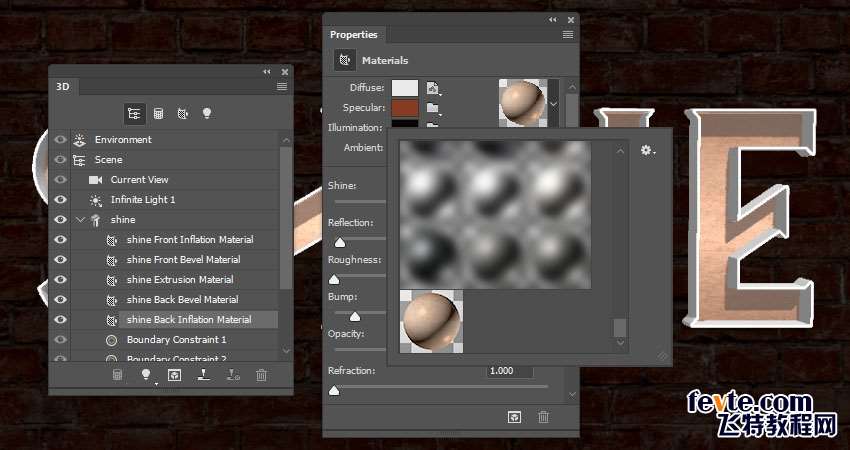Collapse Properties panel with double arrows

[552, 20]
